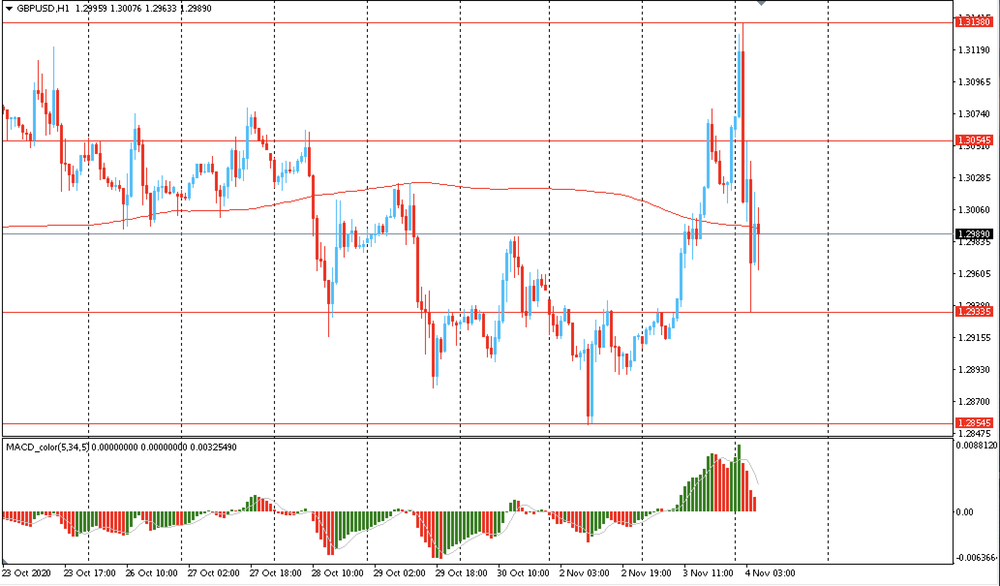Screen dimensions: 1000x586
Task: Click the 2 Nov 03:00 time label
Action: (585, 574)
